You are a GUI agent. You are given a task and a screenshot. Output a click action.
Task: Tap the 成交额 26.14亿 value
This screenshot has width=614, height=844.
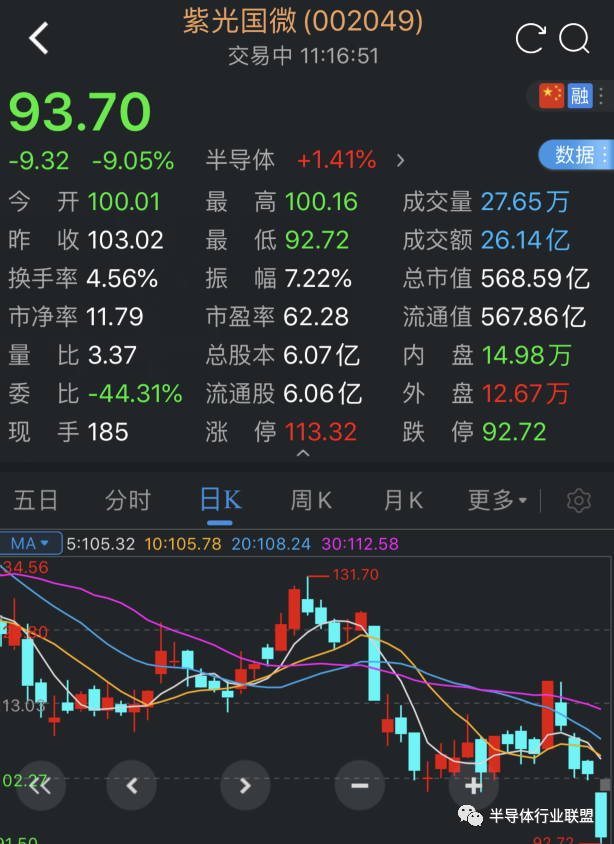click(x=525, y=240)
